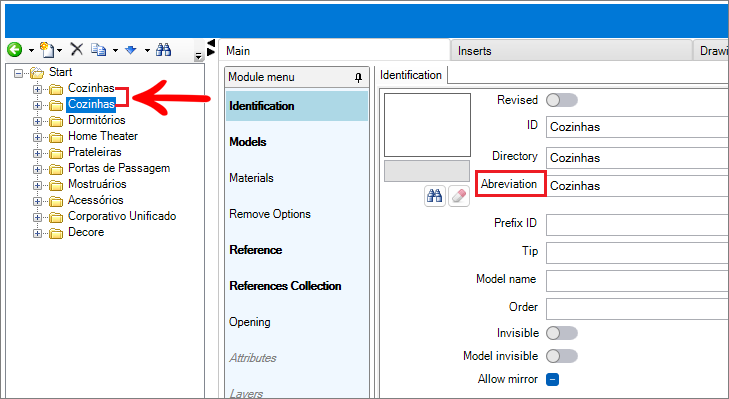This screenshot has width=729, height=399.
Task: Switch to the Inserts tab
Action: coord(571,50)
